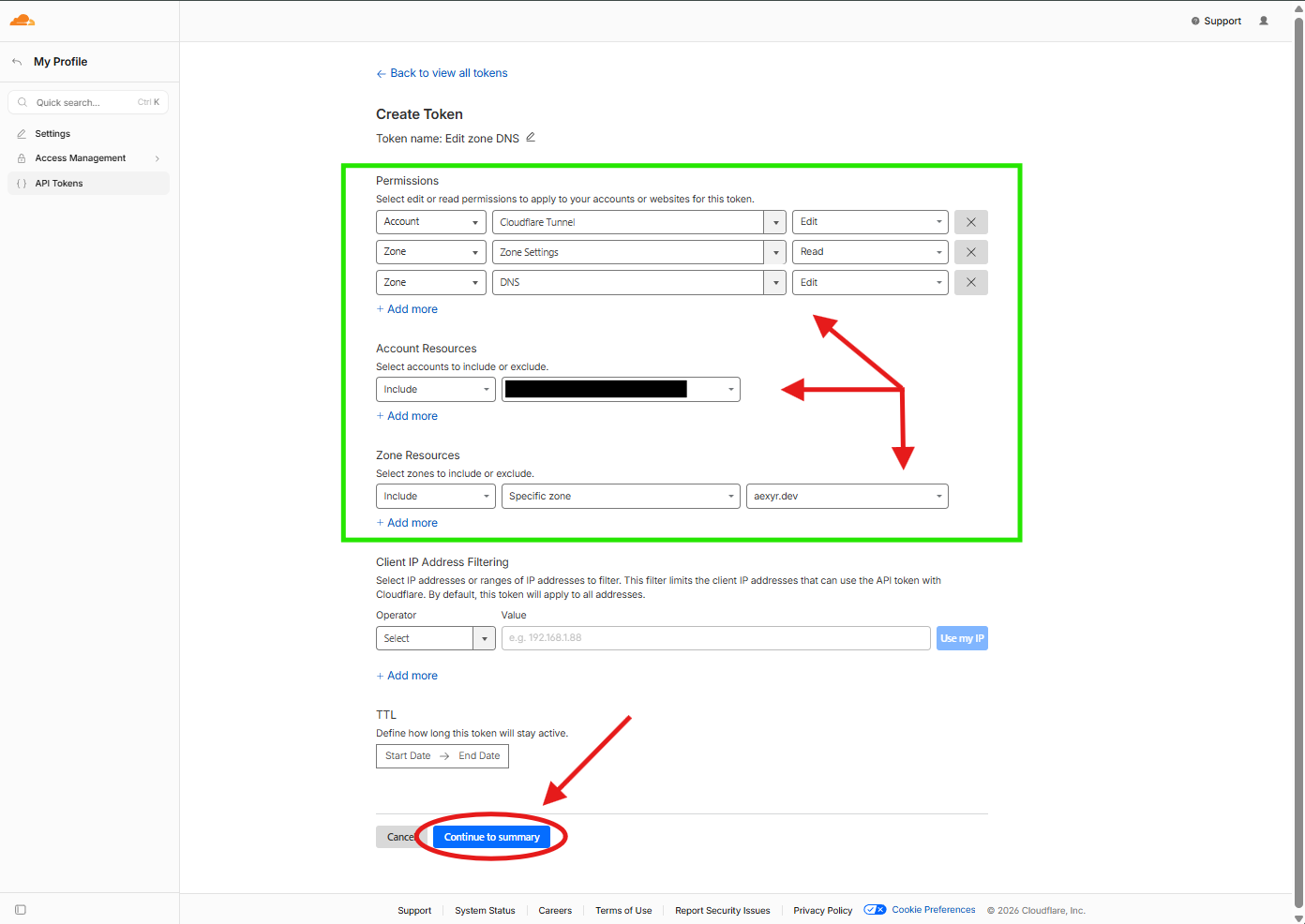The width and height of the screenshot is (1305, 924).
Task: Open Report Security Issues link
Action: (x=723, y=911)
